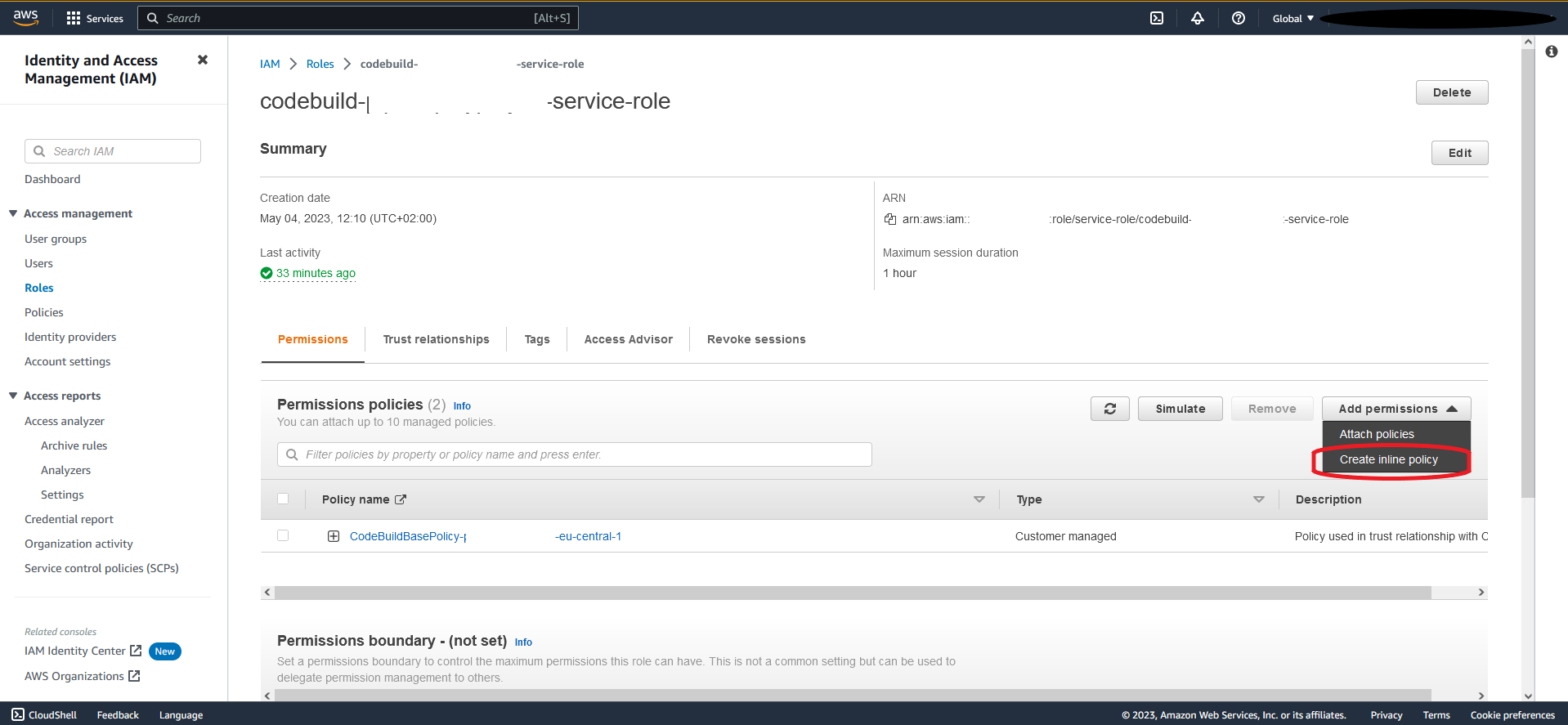Open the Revoke sessions tab
The height and width of the screenshot is (725, 1568).
756,339
